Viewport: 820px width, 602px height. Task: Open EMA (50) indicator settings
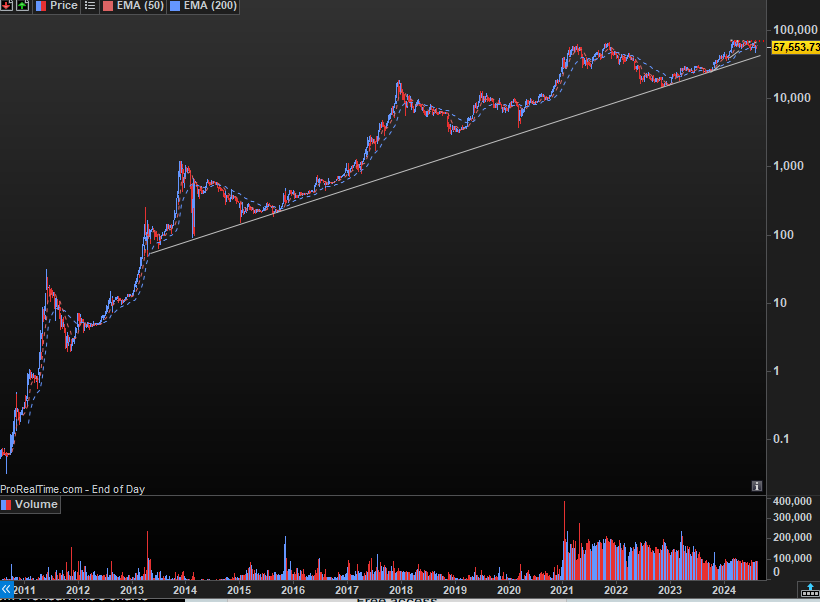tap(140, 6)
